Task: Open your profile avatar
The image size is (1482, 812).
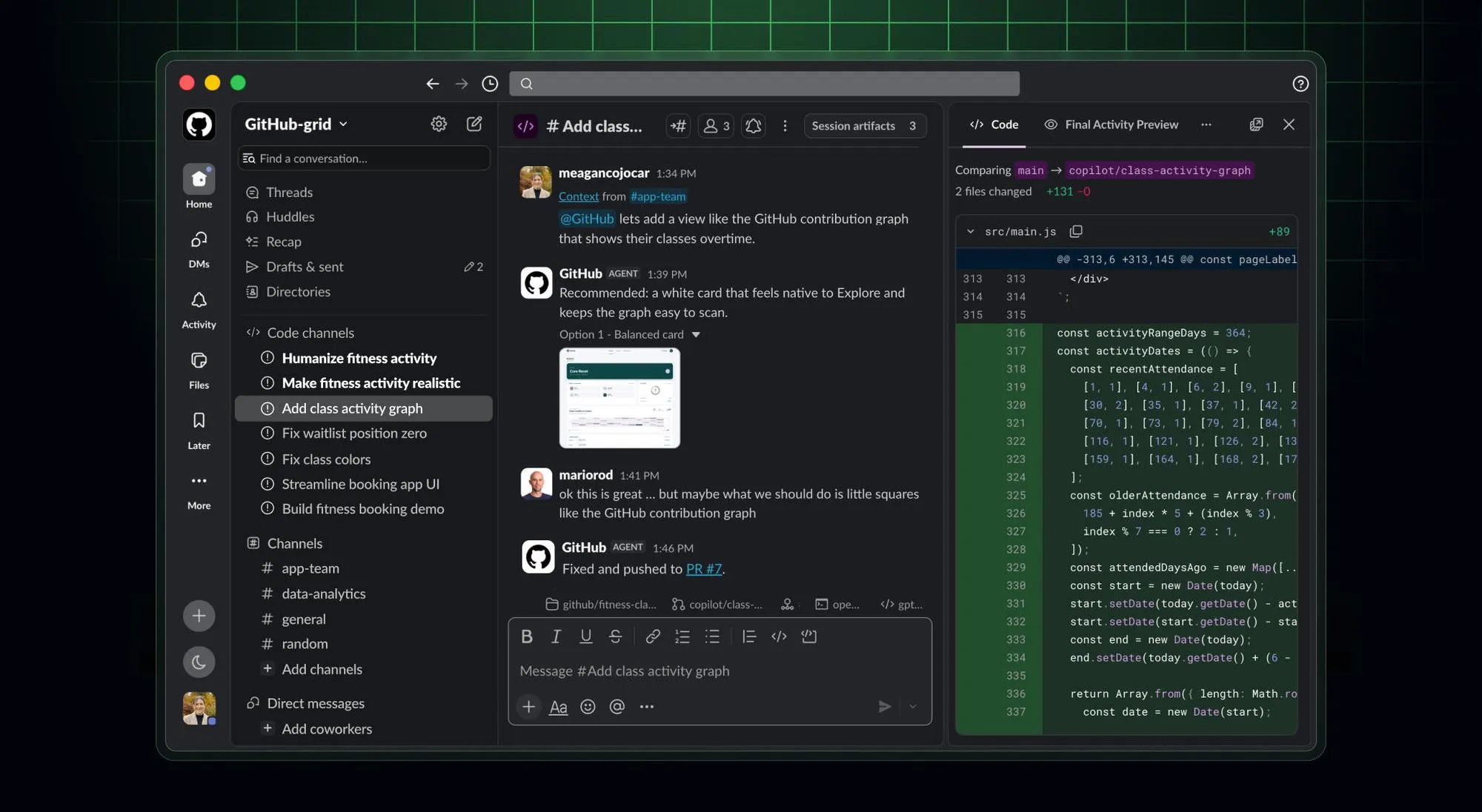Action: tap(199, 708)
